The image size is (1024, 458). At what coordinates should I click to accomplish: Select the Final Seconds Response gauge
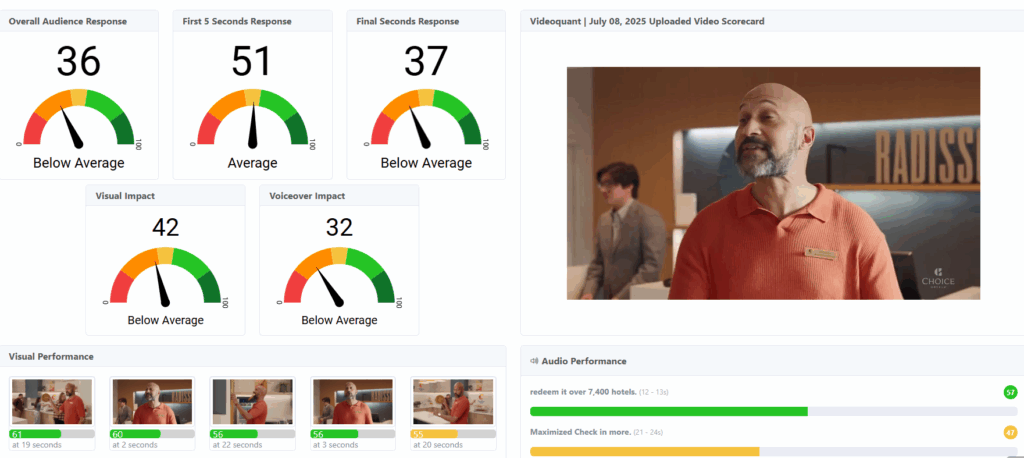click(x=426, y=119)
